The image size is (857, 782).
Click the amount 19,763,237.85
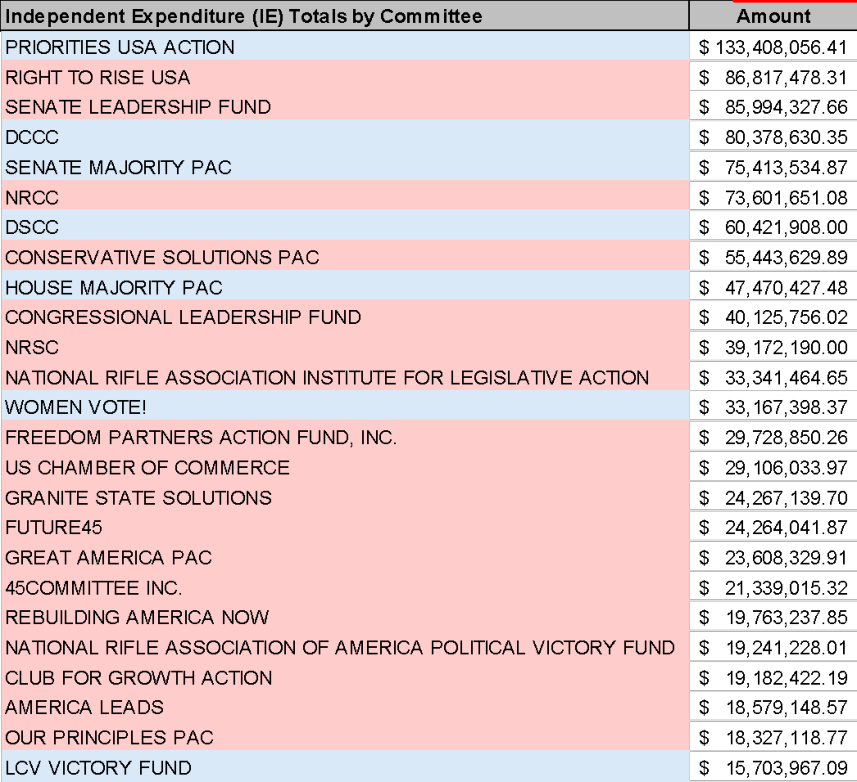(773, 618)
